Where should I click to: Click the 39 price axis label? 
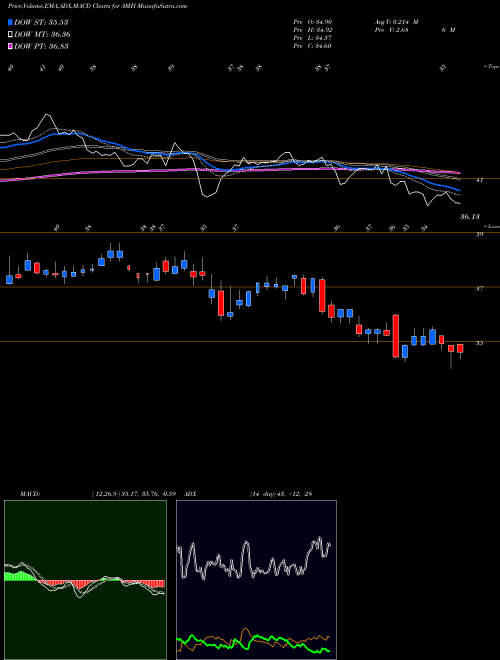click(x=479, y=235)
